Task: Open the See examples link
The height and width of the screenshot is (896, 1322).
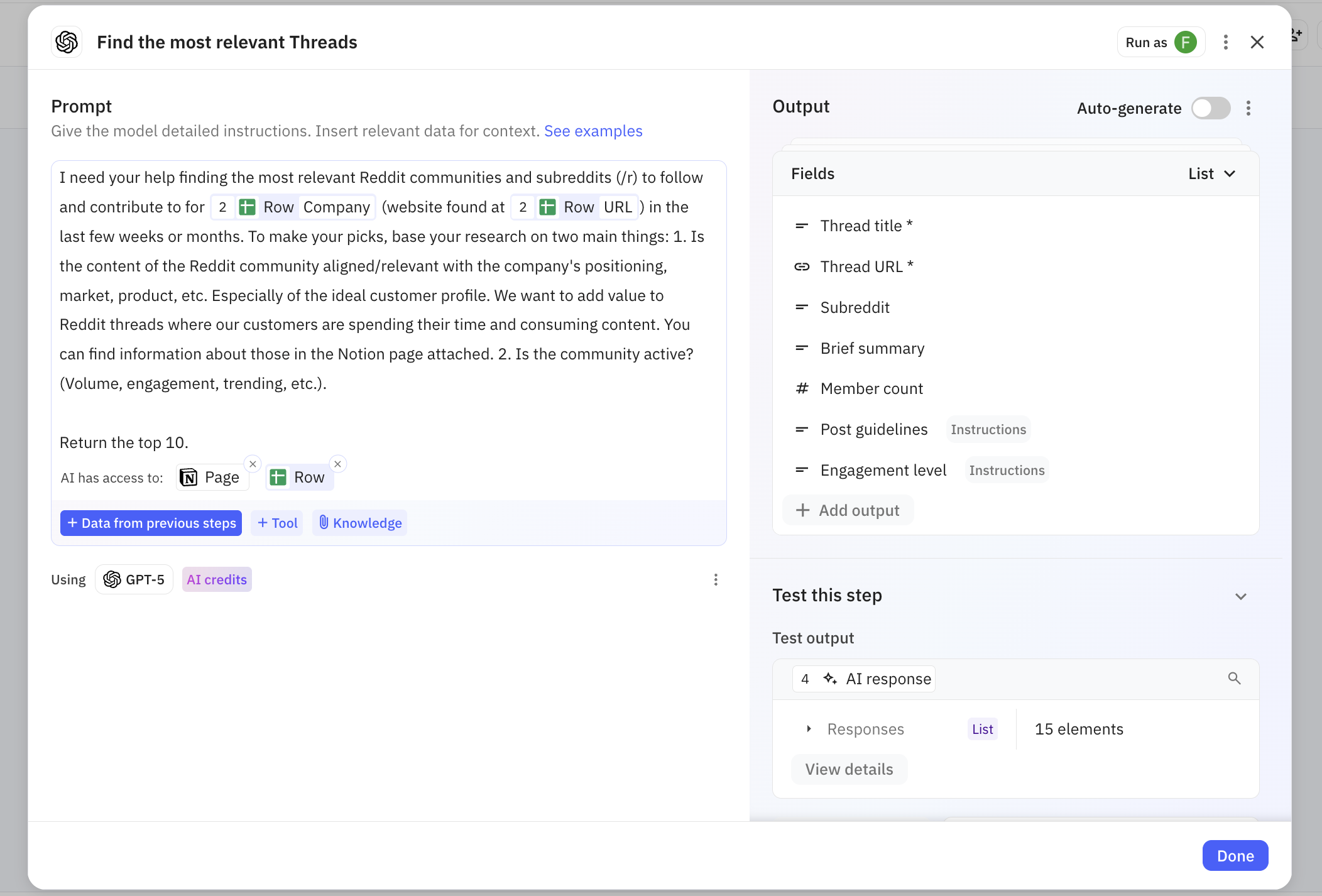Action: tap(593, 131)
